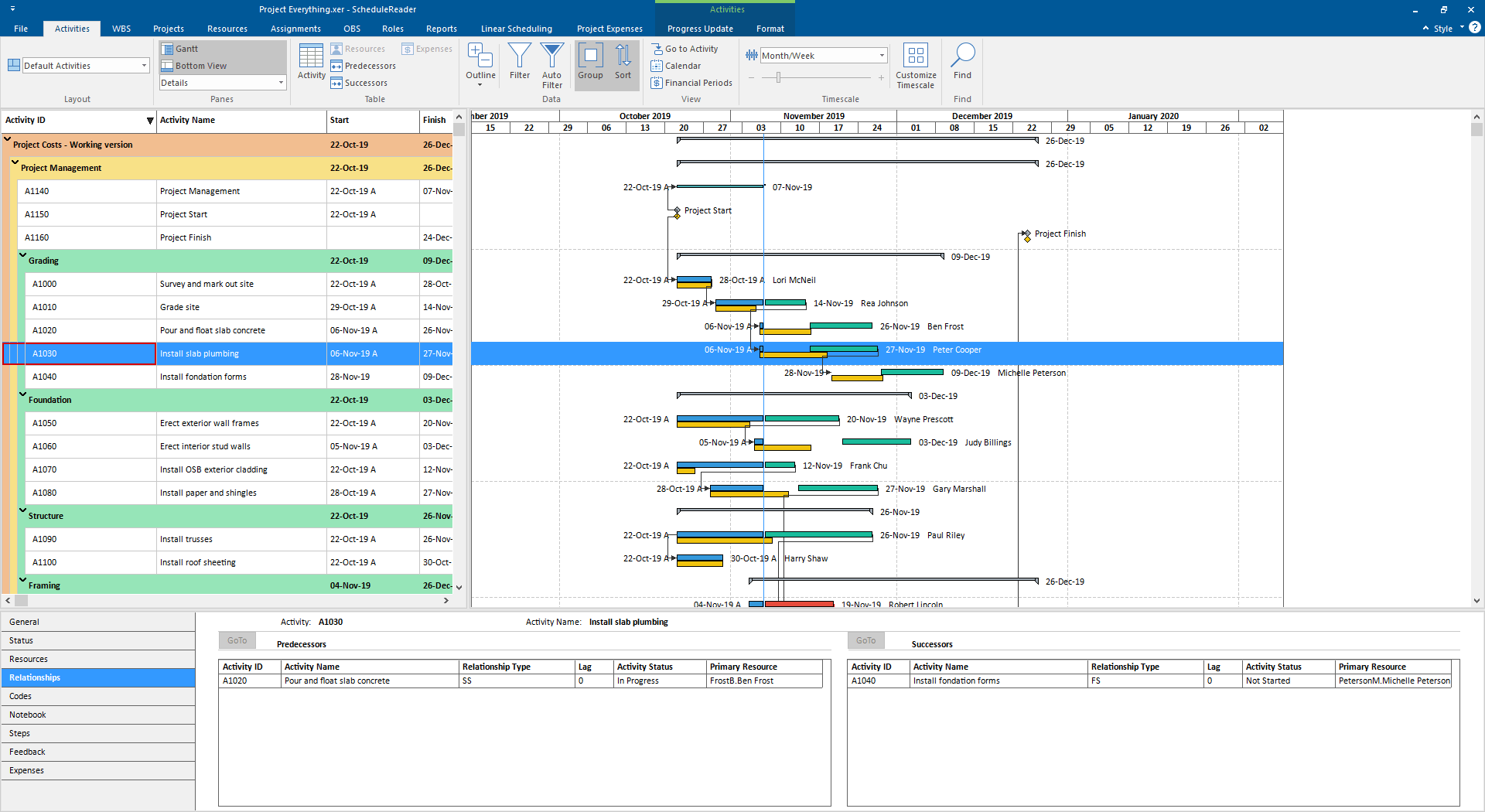Open the help question mark icon
The width and height of the screenshot is (1485, 812).
click(1475, 28)
